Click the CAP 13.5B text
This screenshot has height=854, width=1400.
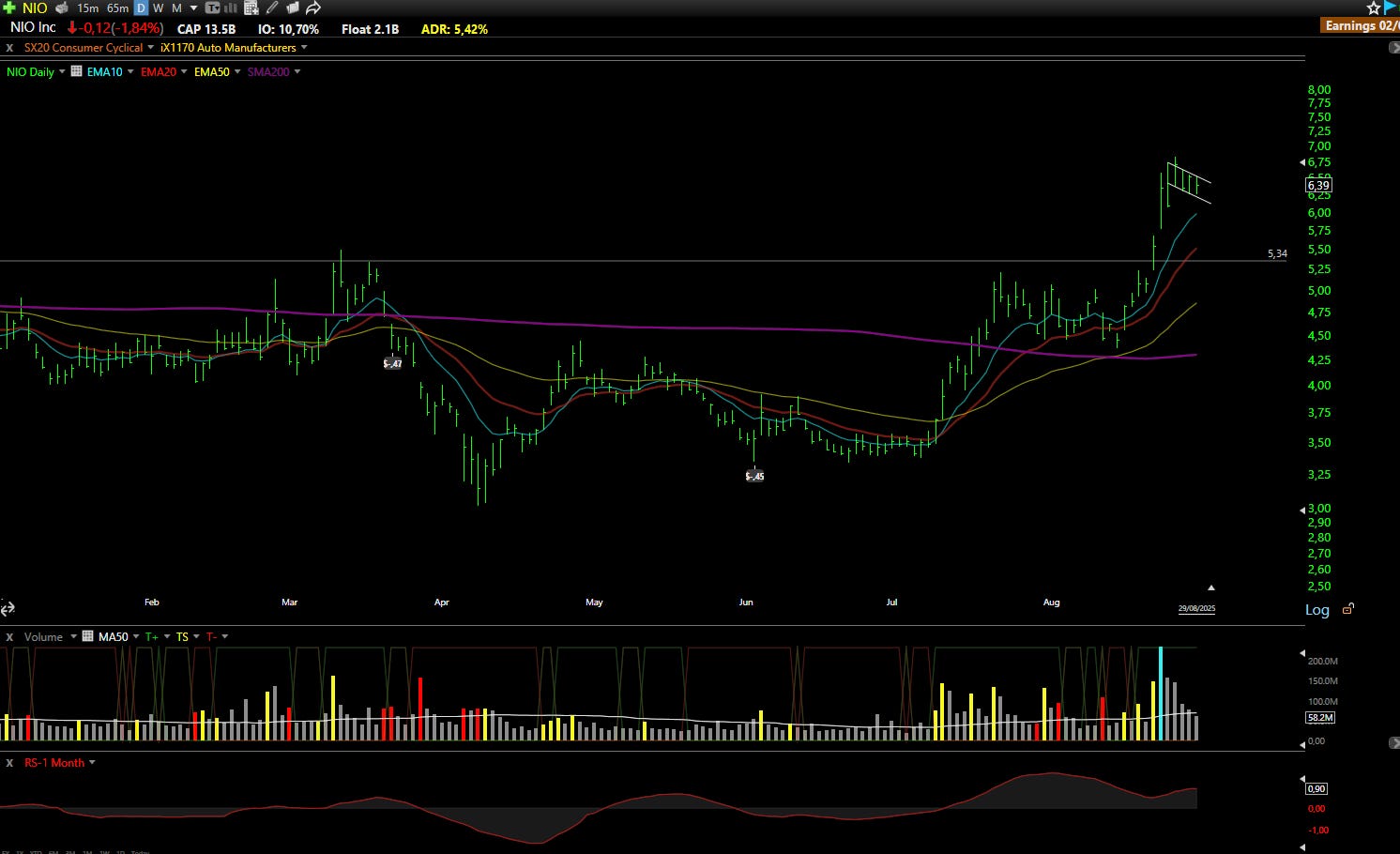(x=205, y=29)
